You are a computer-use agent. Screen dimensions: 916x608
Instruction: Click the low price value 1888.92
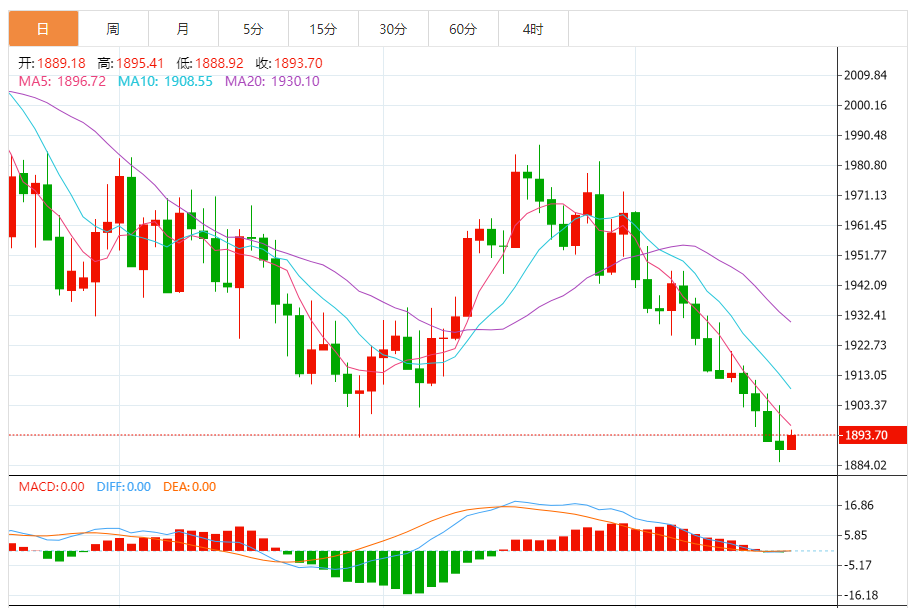pos(219,63)
